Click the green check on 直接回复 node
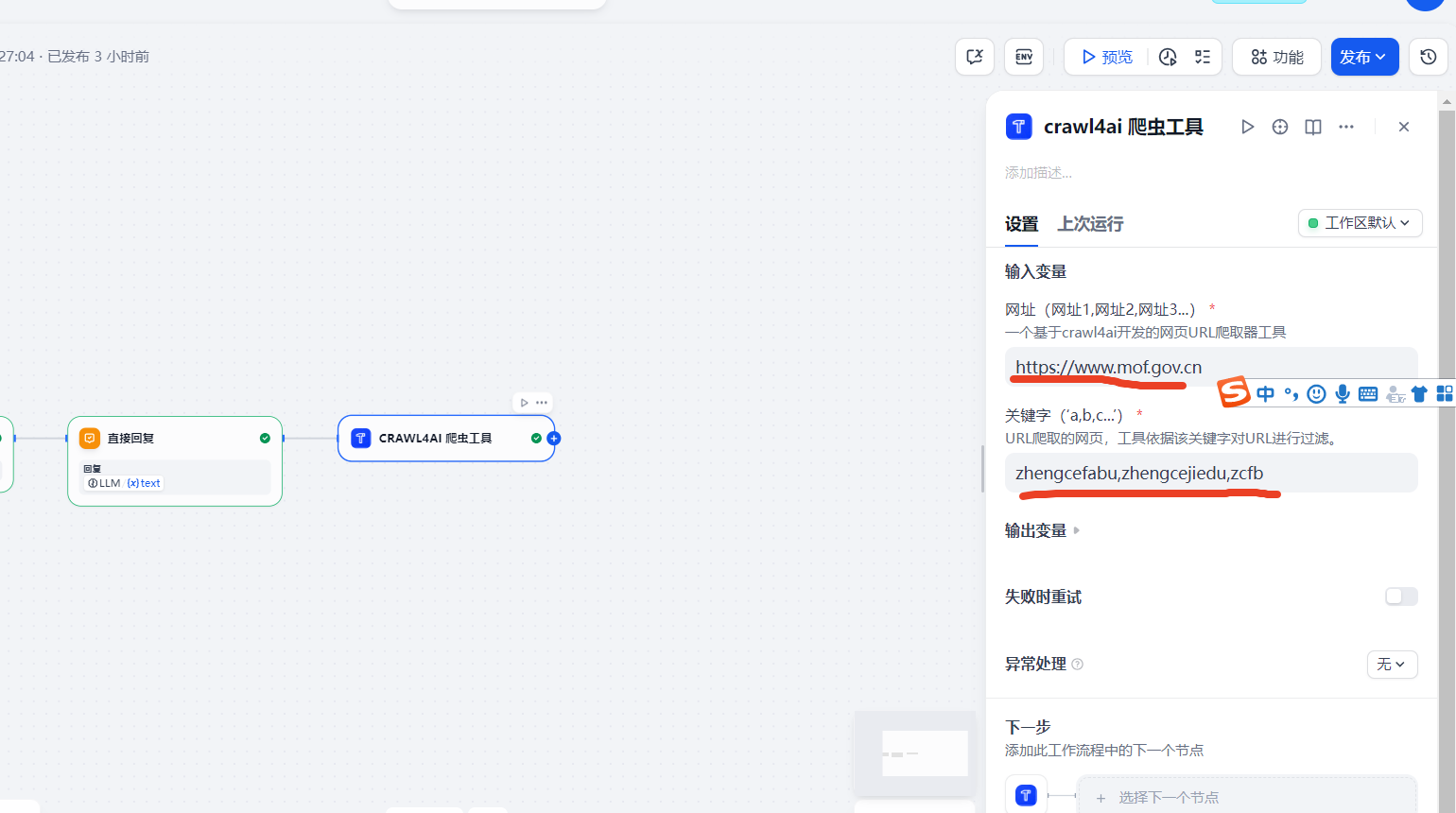 (265, 438)
